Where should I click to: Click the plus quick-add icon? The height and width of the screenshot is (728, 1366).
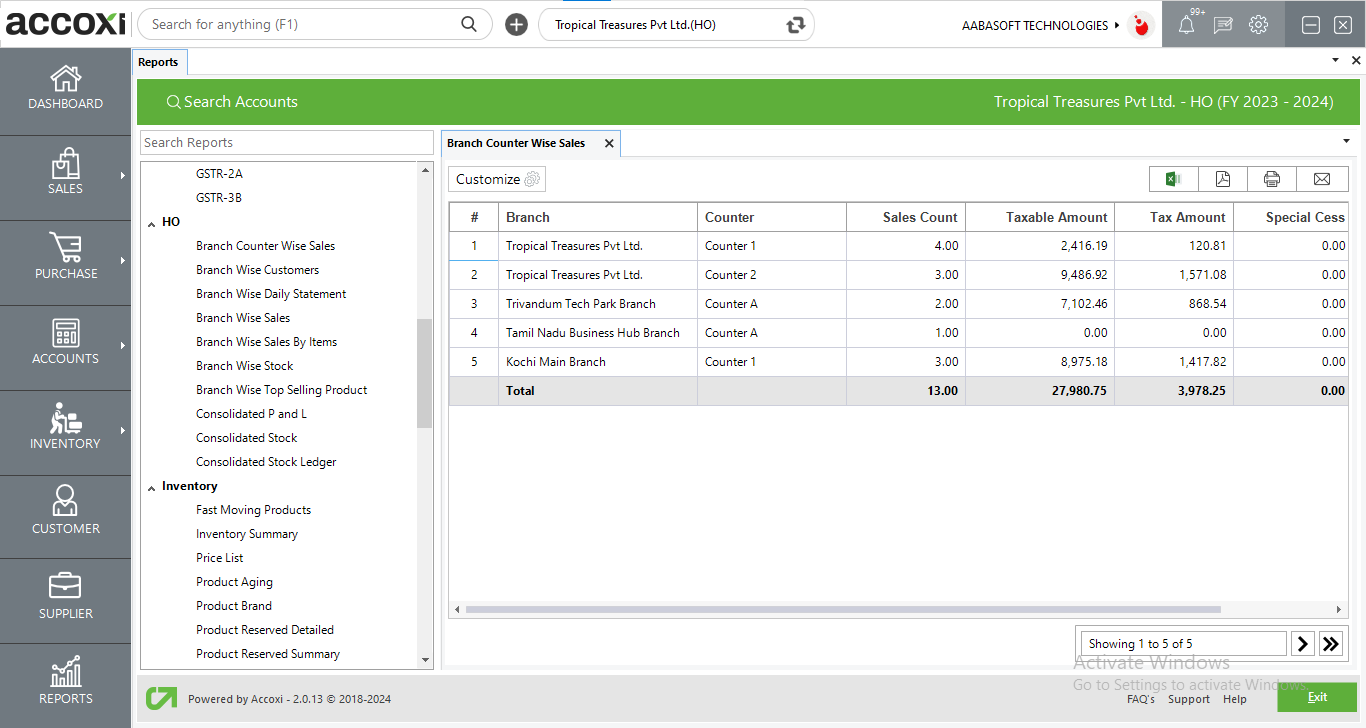(516, 25)
